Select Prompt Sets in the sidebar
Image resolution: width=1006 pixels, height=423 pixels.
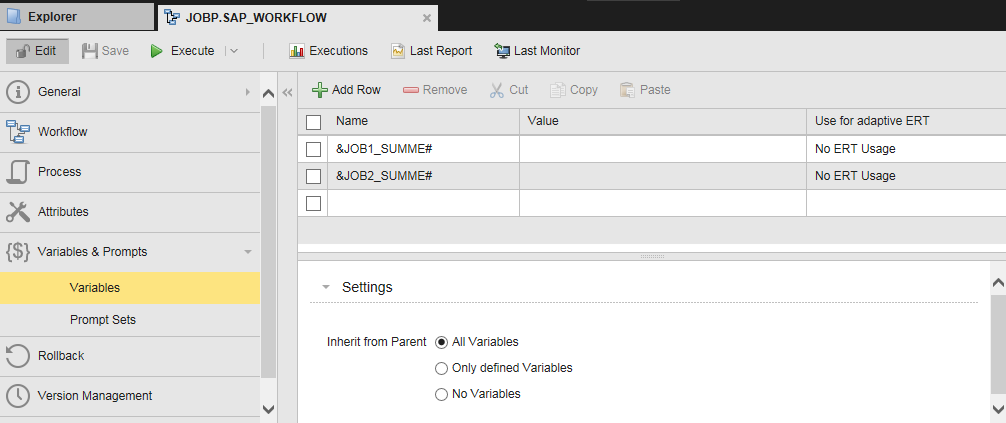pos(102,320)
